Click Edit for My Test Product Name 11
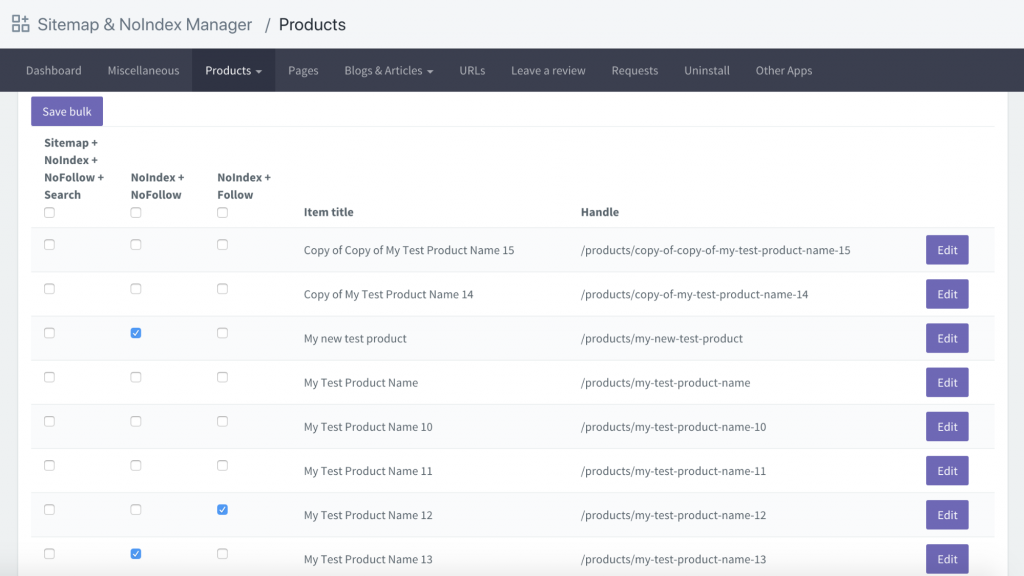 [x=946, y=471]
